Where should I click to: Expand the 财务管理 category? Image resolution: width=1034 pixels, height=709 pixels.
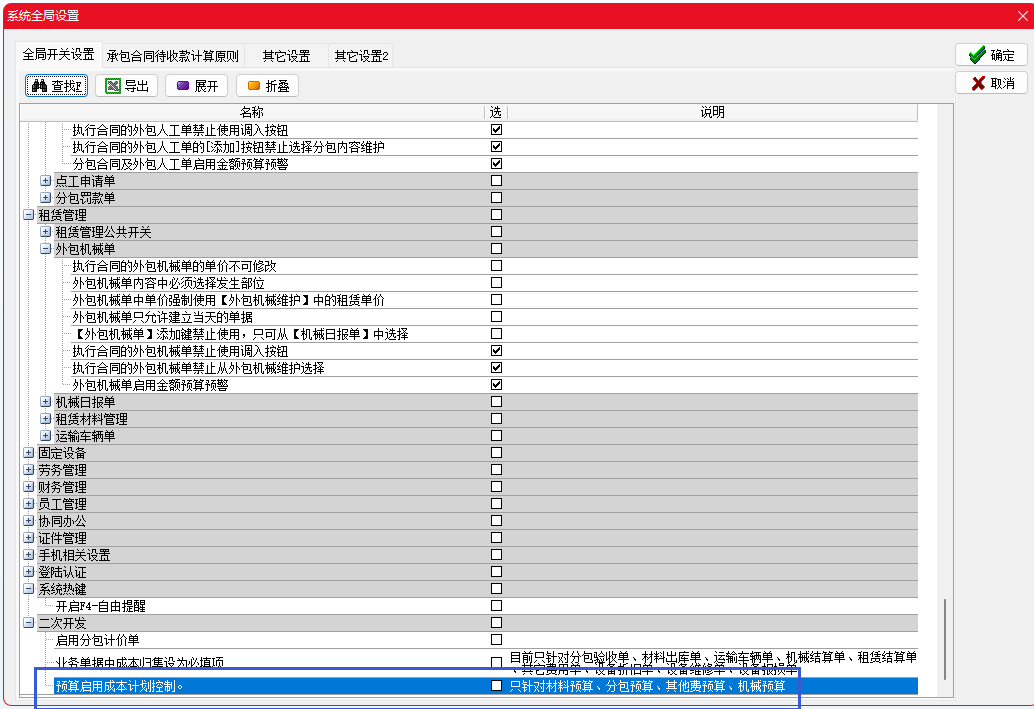(29, 487)
